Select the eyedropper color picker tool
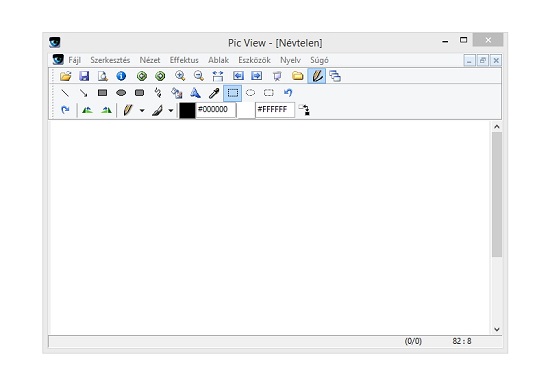Viewport: 550px width, 385px height. click(x=214, y=93)
